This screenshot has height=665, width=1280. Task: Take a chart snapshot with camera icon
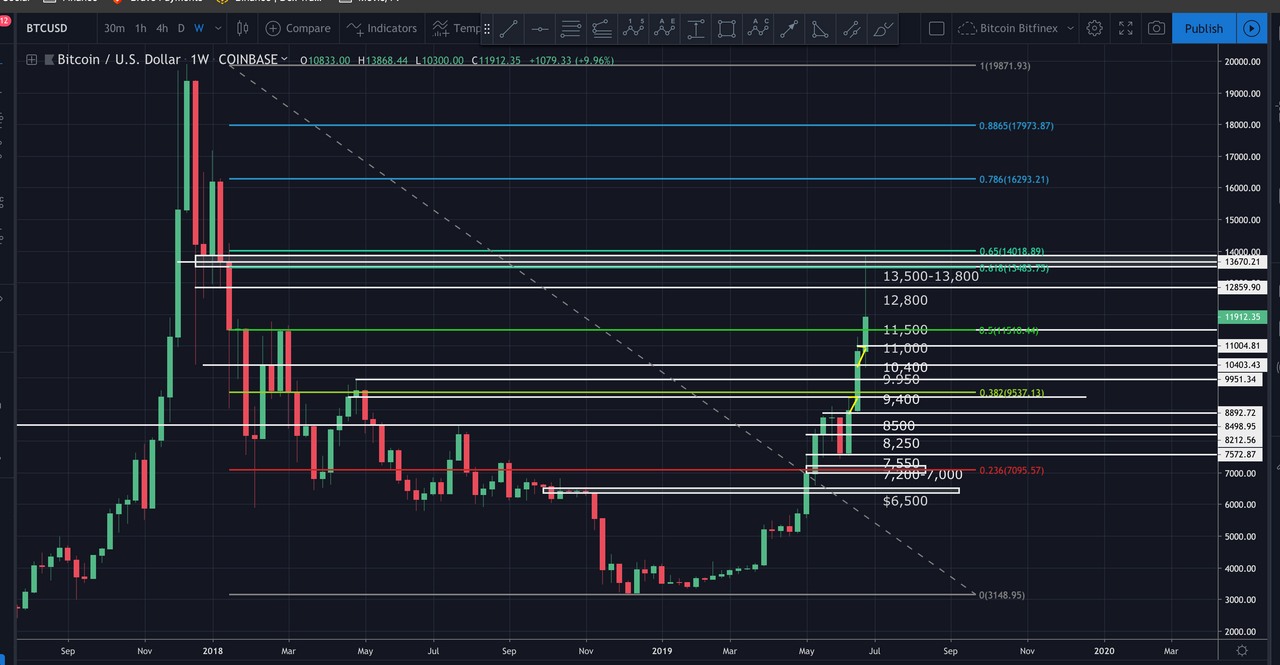tap(1156, 28)
